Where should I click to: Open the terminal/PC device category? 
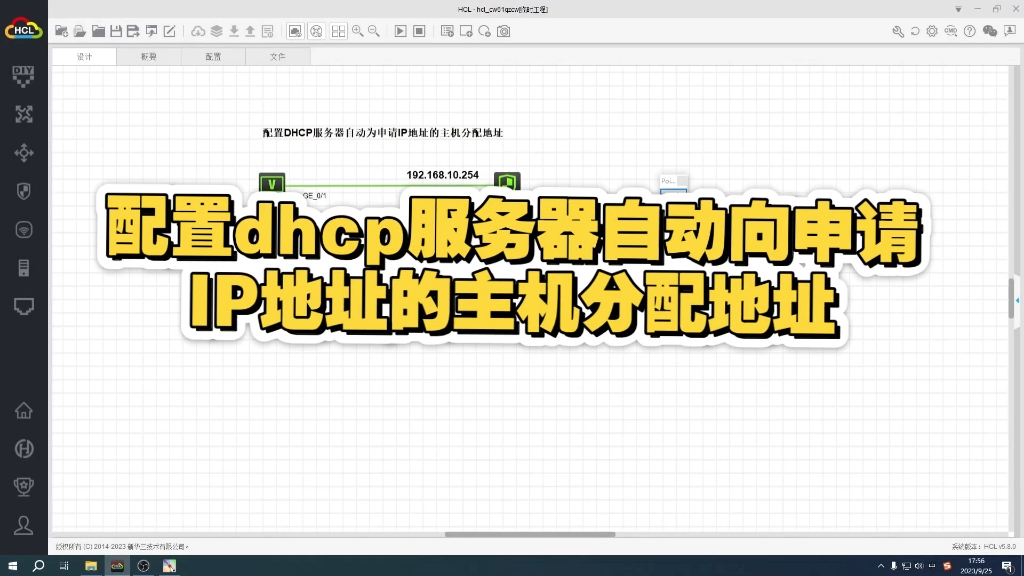22,306
